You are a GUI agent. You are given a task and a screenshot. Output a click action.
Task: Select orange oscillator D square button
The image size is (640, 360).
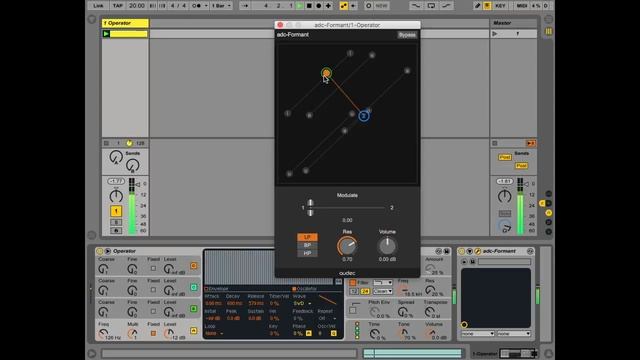tap(193, 266)
